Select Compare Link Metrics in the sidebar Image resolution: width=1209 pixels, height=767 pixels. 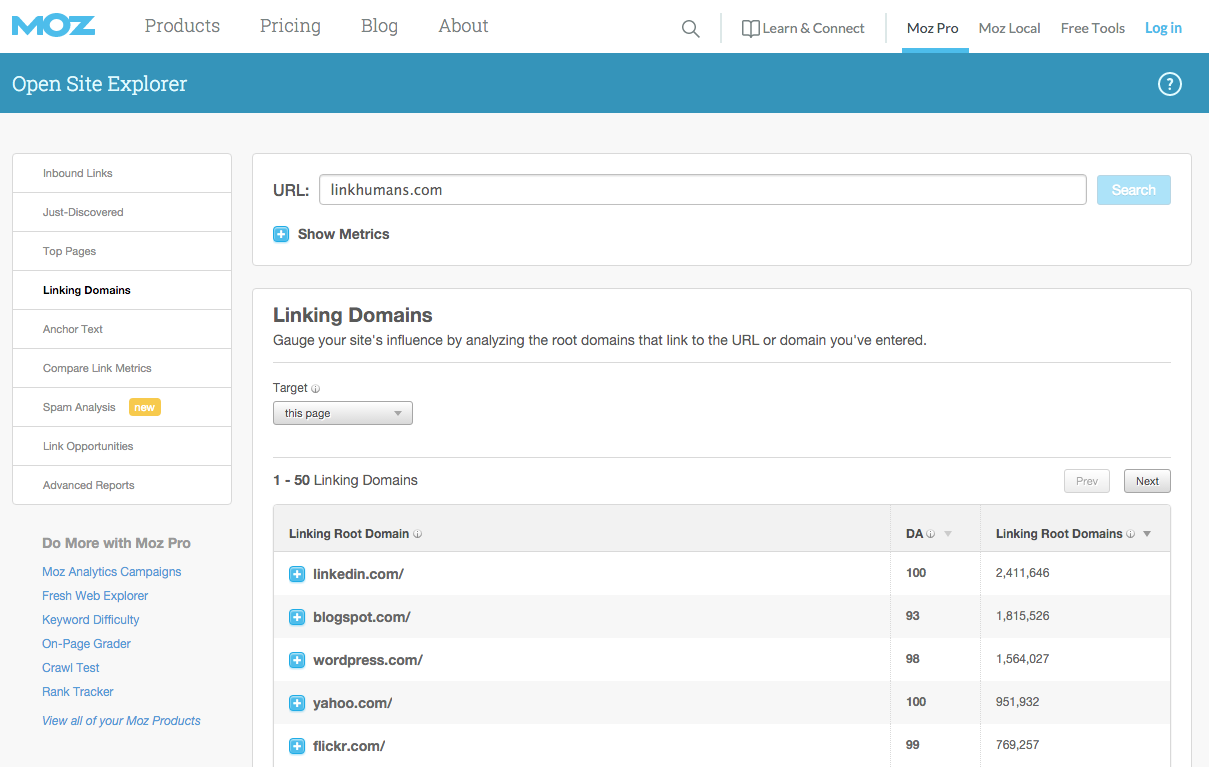122,368
